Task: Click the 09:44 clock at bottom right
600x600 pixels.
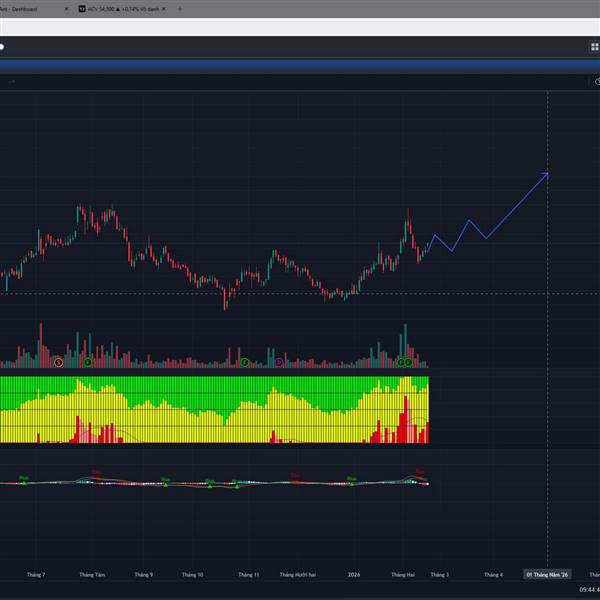Action: click(x=588, y=591)
